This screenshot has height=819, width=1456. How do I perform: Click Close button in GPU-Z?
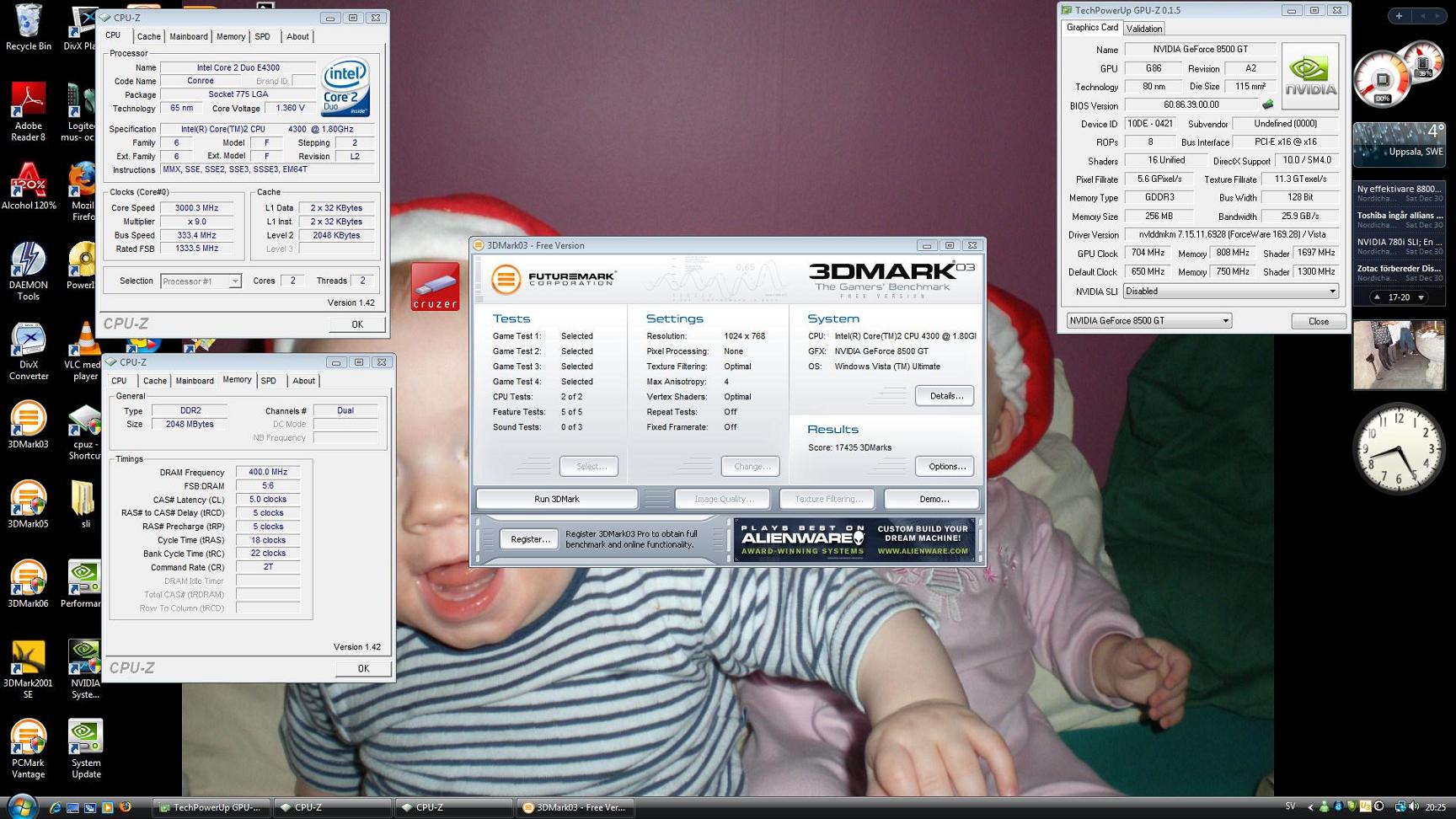[x=1318, y=321]
